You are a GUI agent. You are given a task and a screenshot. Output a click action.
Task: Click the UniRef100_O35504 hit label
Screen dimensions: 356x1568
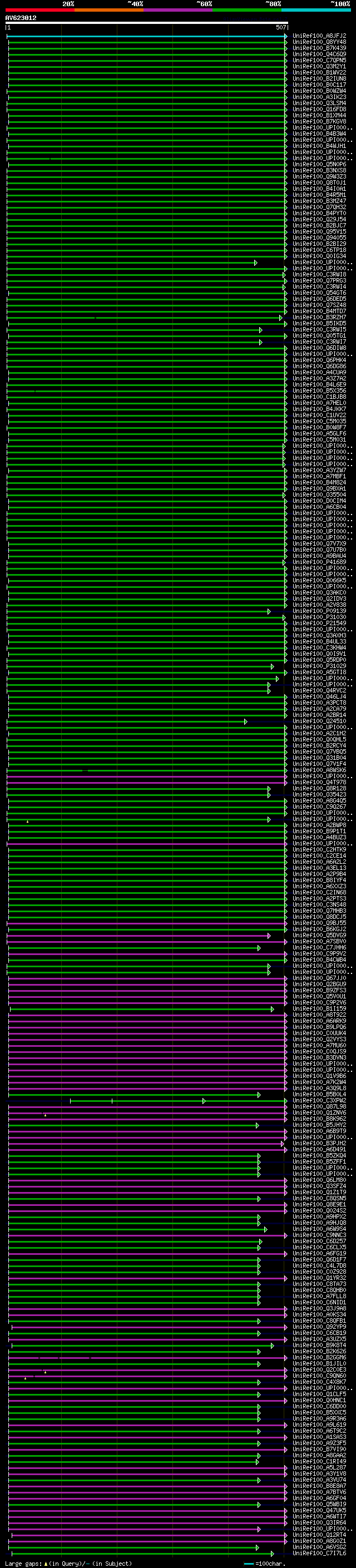pyautogui.click(x=319, y=494)
